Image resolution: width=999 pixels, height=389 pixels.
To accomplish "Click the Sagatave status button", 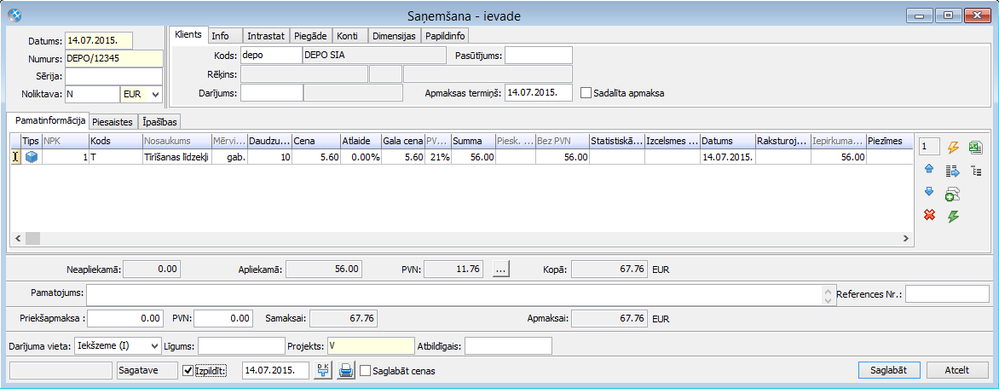I will pos(148,370).
